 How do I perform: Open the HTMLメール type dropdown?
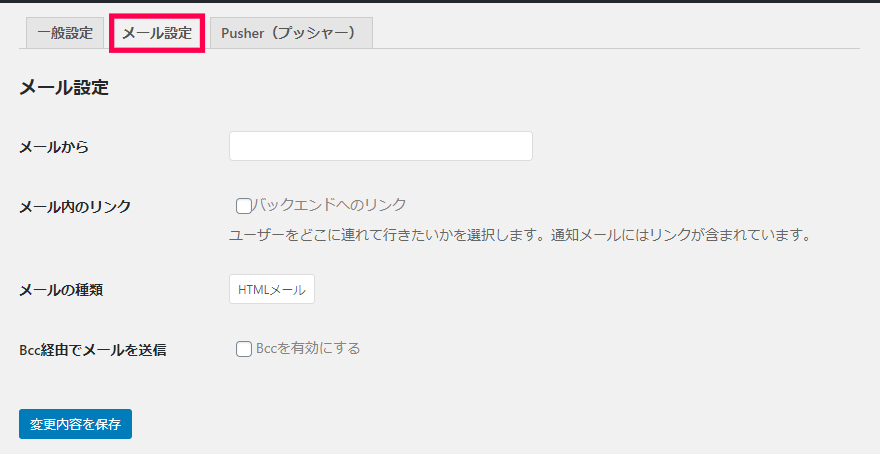pos(272,289)
